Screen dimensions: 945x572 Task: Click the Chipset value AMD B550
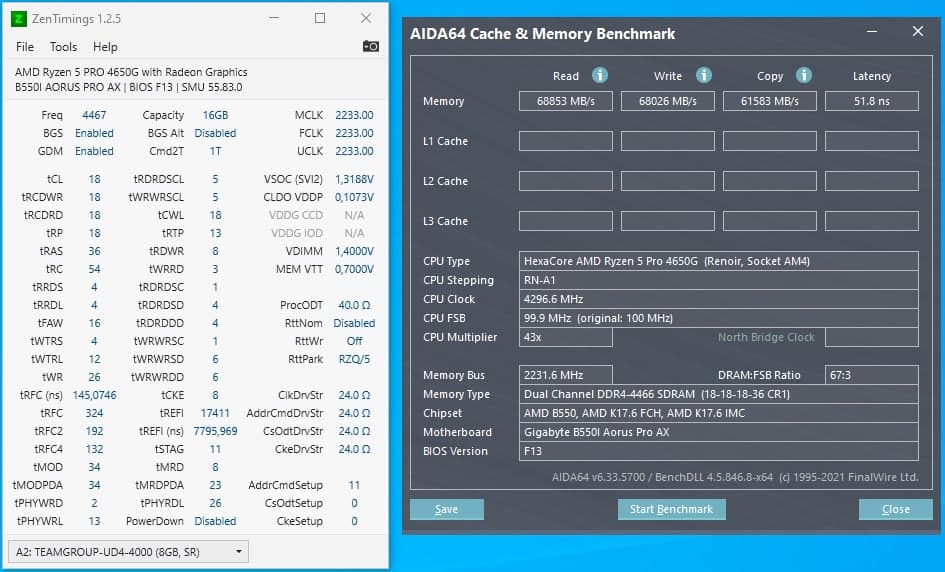[x=718, y=413]
